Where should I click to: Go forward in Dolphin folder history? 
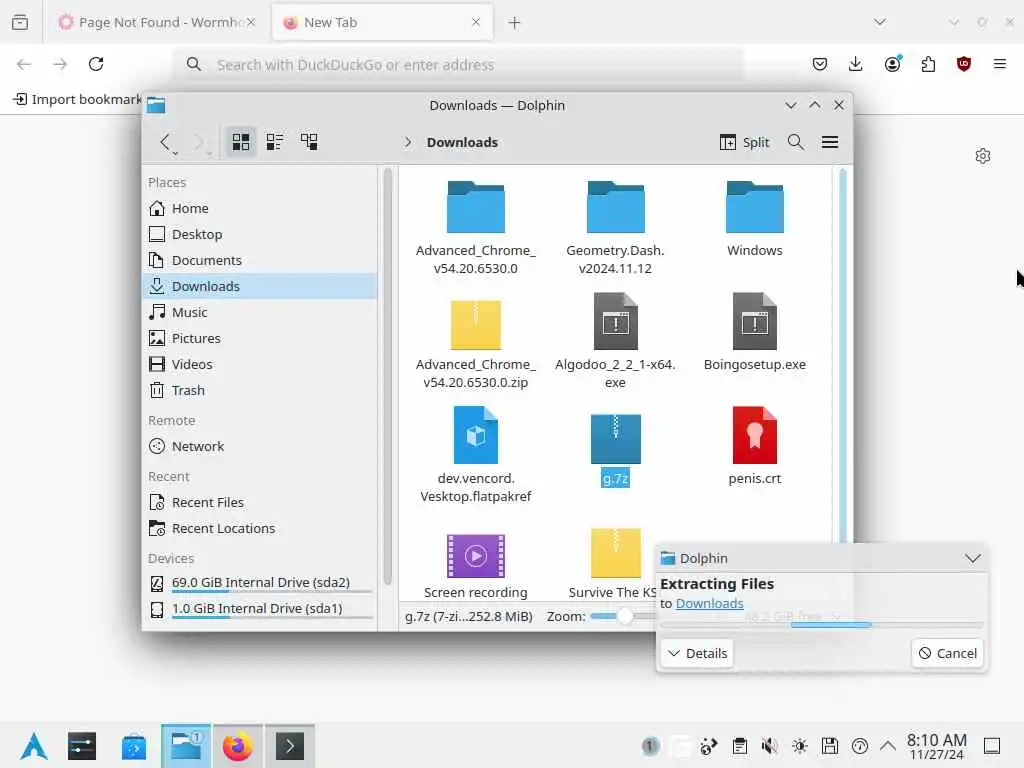click(199, 142)
